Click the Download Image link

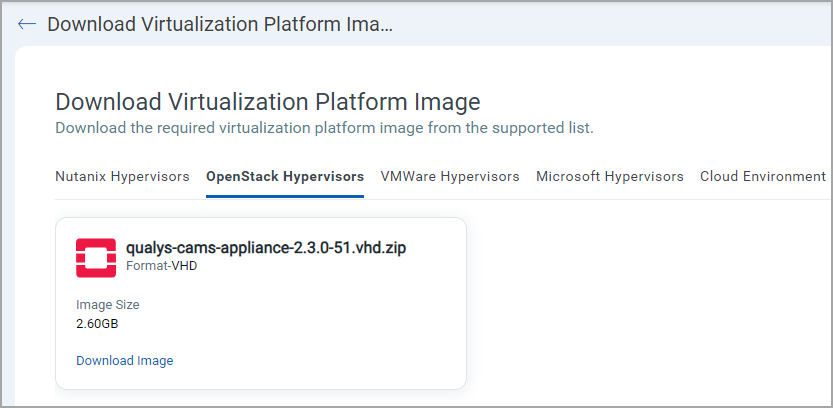(x=125, y=361)
